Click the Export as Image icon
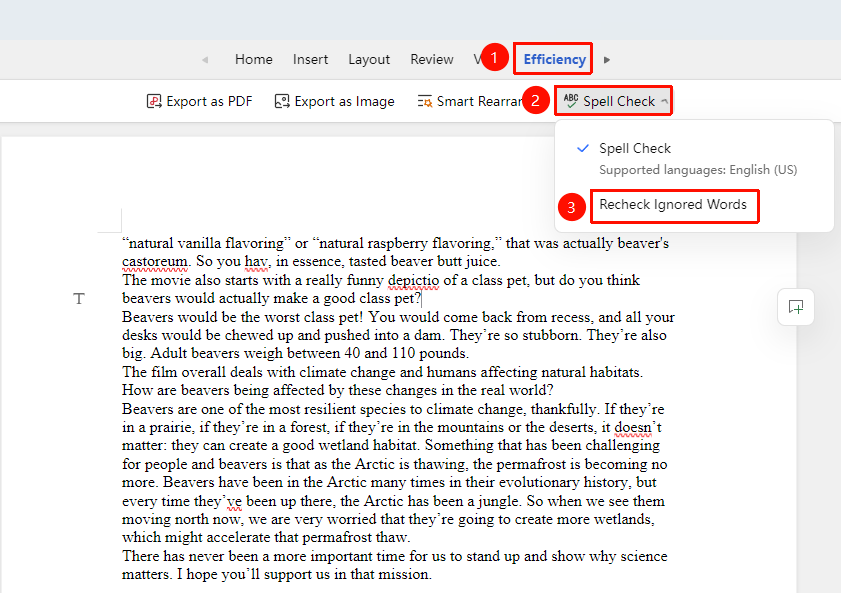Viewport: 841px width, 593px height. [x=282, y=101]
